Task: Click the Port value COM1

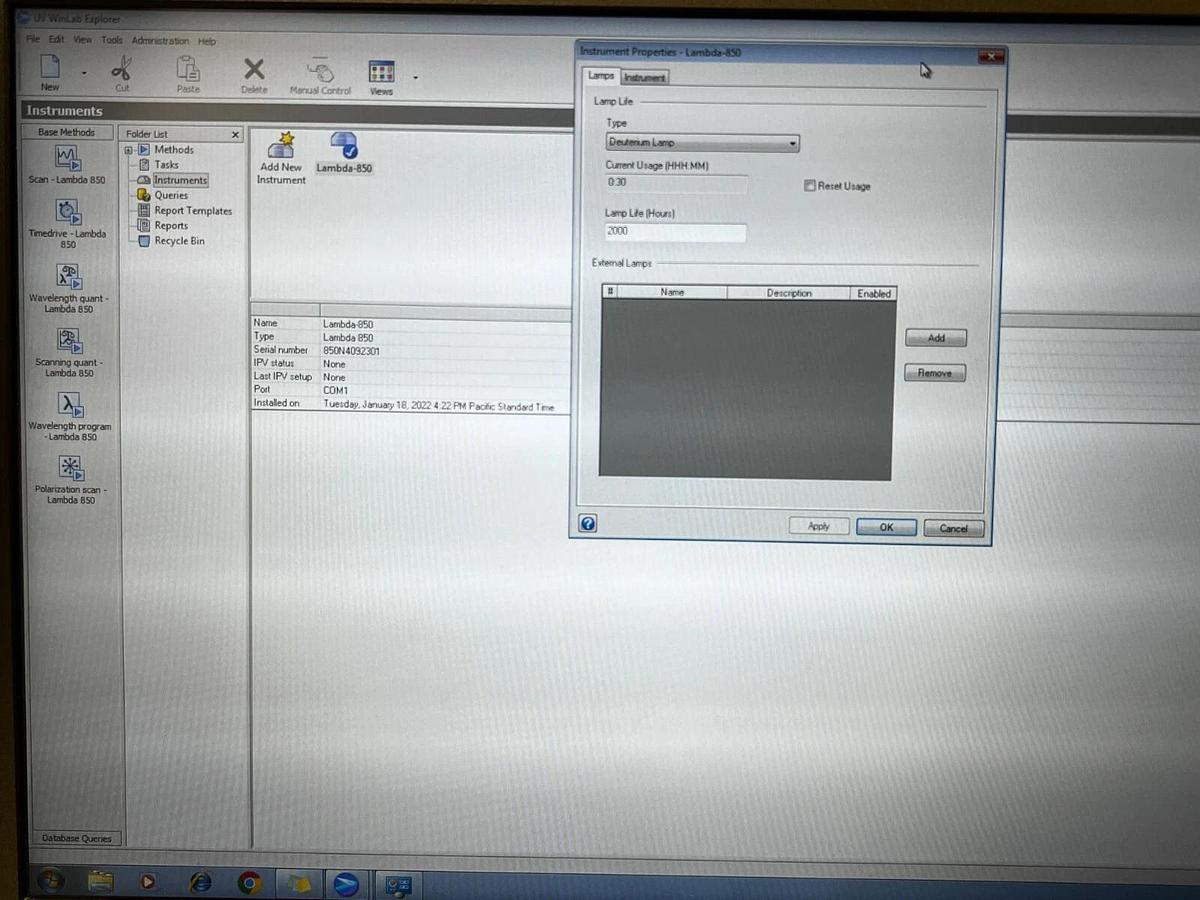Action: 335,391
